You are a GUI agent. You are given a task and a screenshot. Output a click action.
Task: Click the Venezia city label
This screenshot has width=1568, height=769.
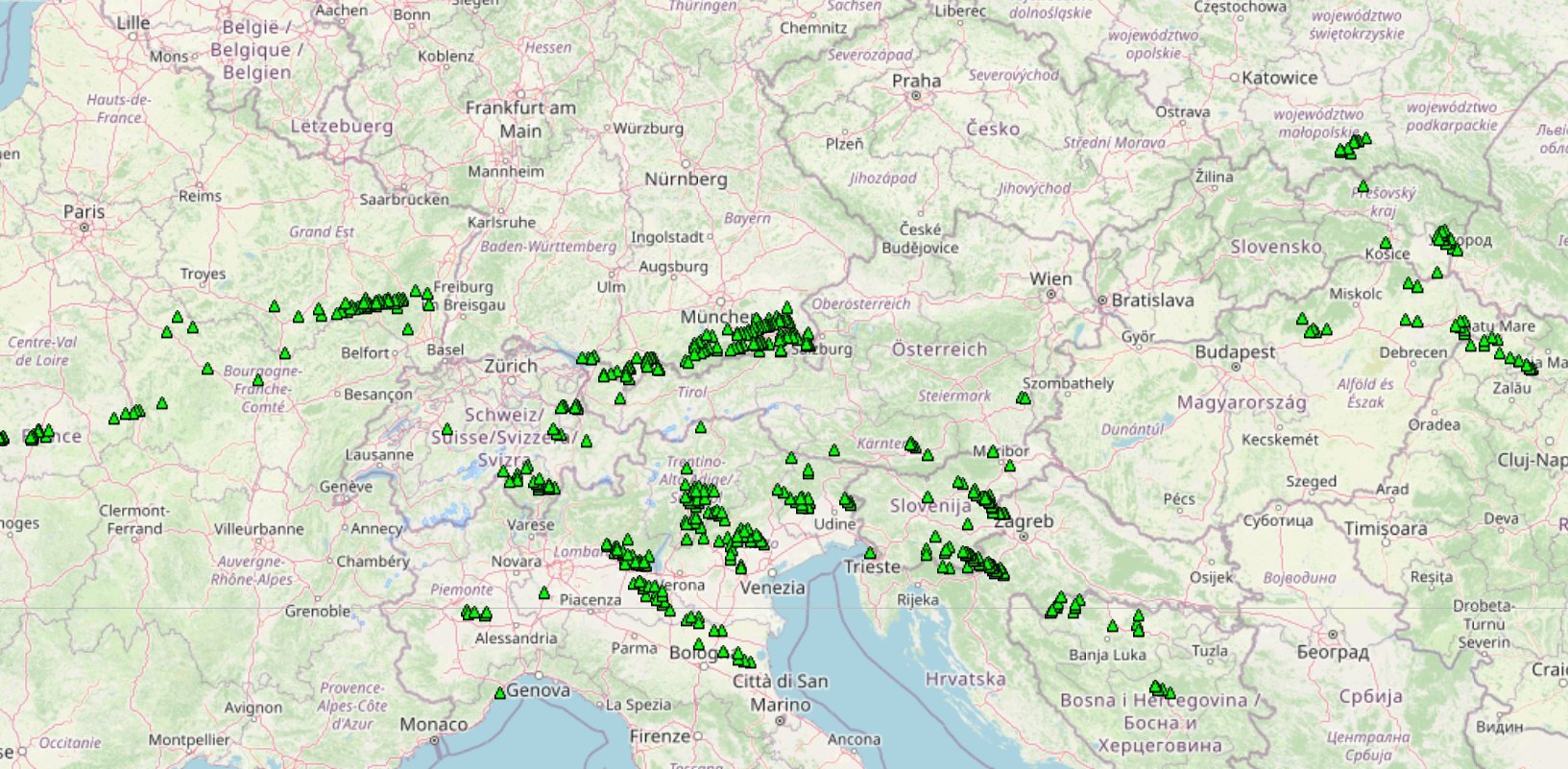[x=773, y=588]
